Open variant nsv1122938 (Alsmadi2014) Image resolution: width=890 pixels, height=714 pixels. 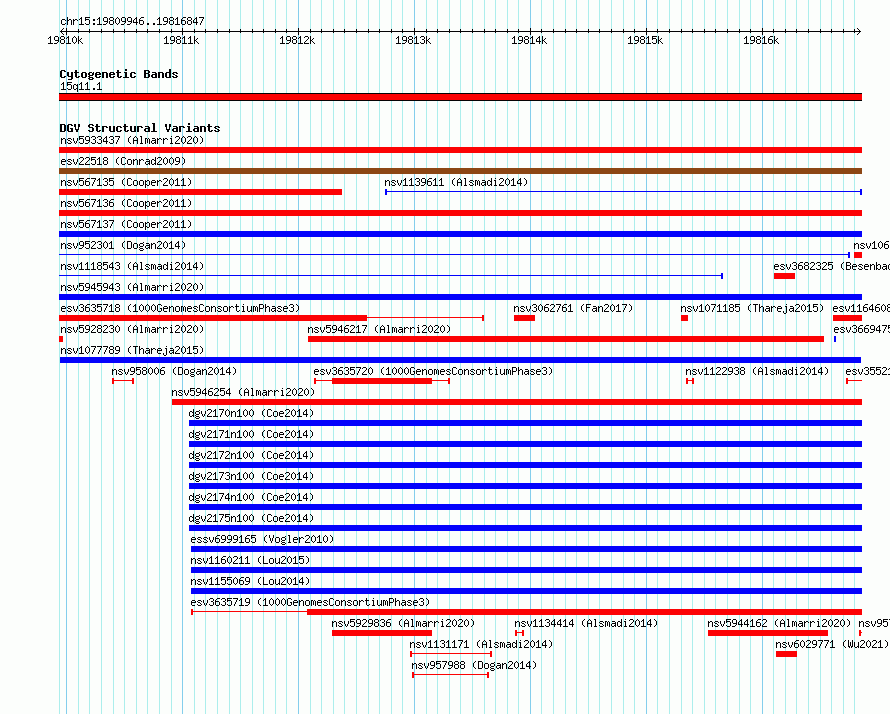point(757,371)
